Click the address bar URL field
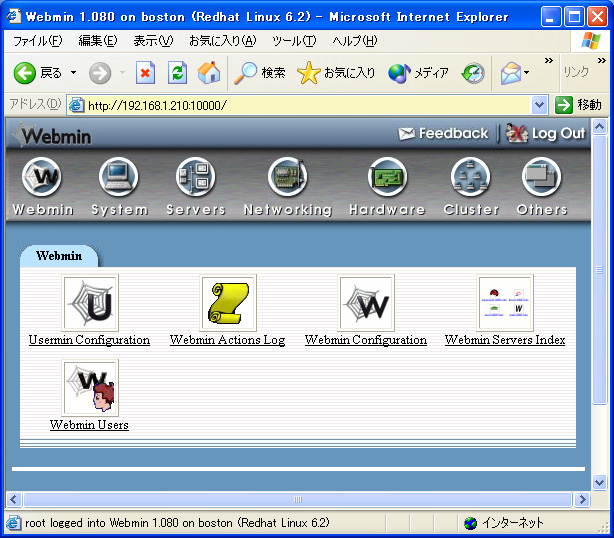This screenshot has width=614, height=538. (x=300, y=105)
